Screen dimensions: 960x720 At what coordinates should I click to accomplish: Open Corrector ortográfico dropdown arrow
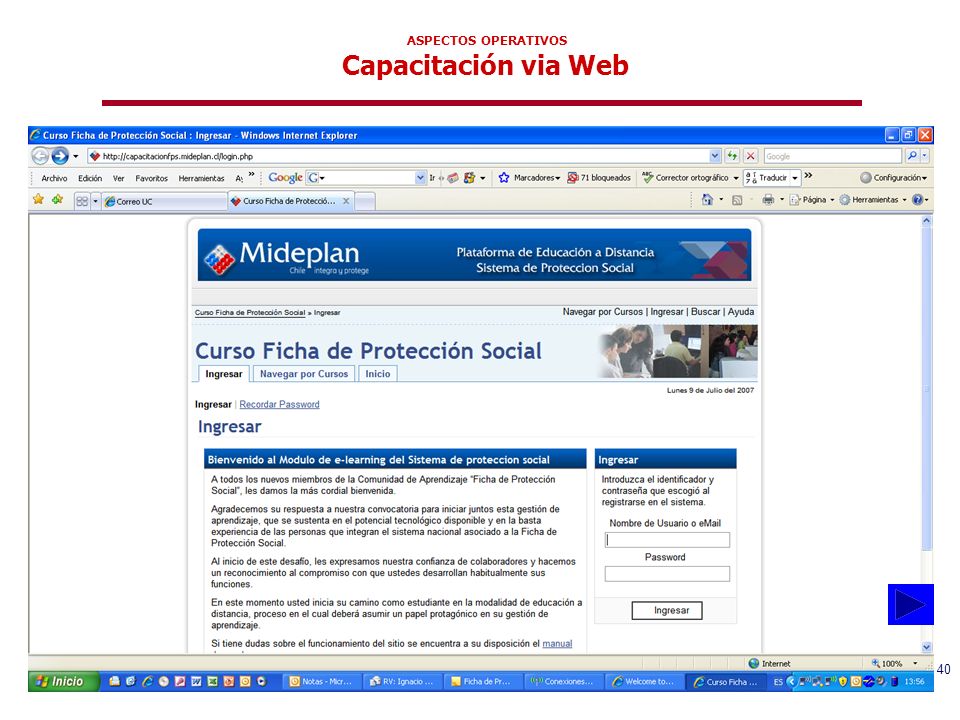point(736,178)
